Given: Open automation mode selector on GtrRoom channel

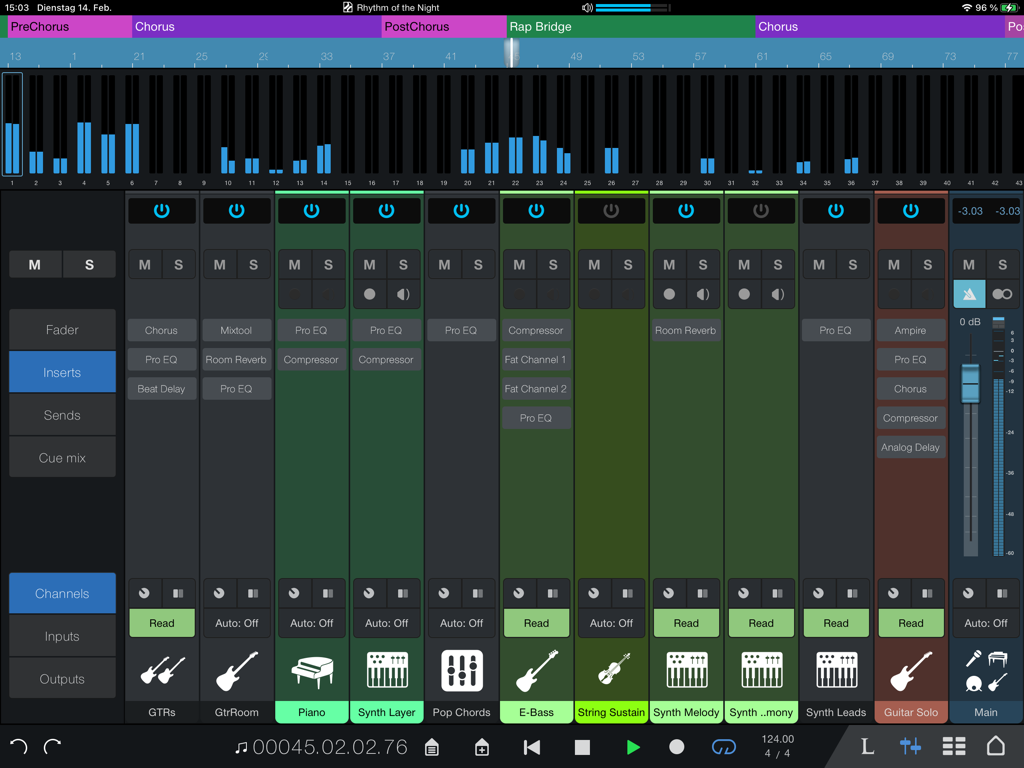Looking at the screenshot, I should pyautogui.click(x=236, y=623).
